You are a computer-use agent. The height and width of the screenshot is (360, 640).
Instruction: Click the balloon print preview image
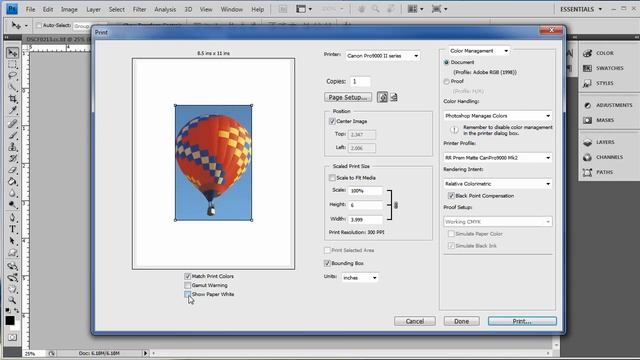(213, 163)
